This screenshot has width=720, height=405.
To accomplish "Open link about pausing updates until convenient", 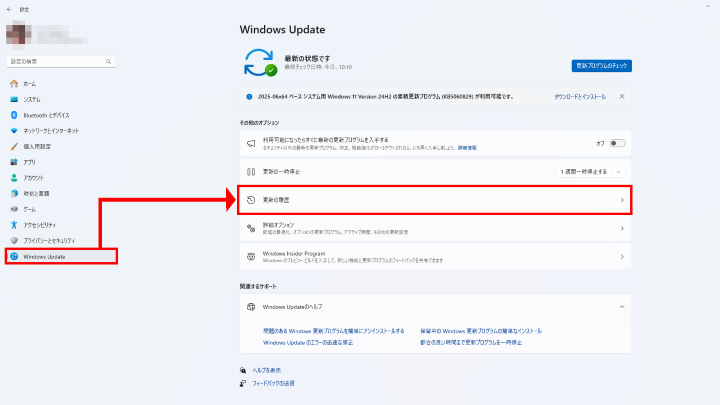I will tap(471, 343).
